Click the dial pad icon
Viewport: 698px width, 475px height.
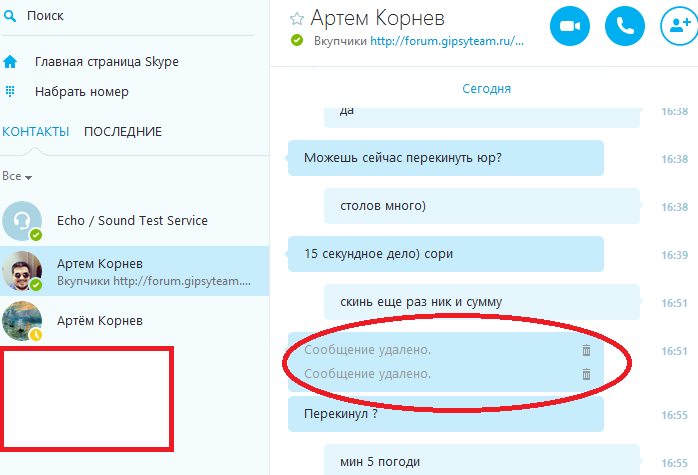tap(10, 91)
